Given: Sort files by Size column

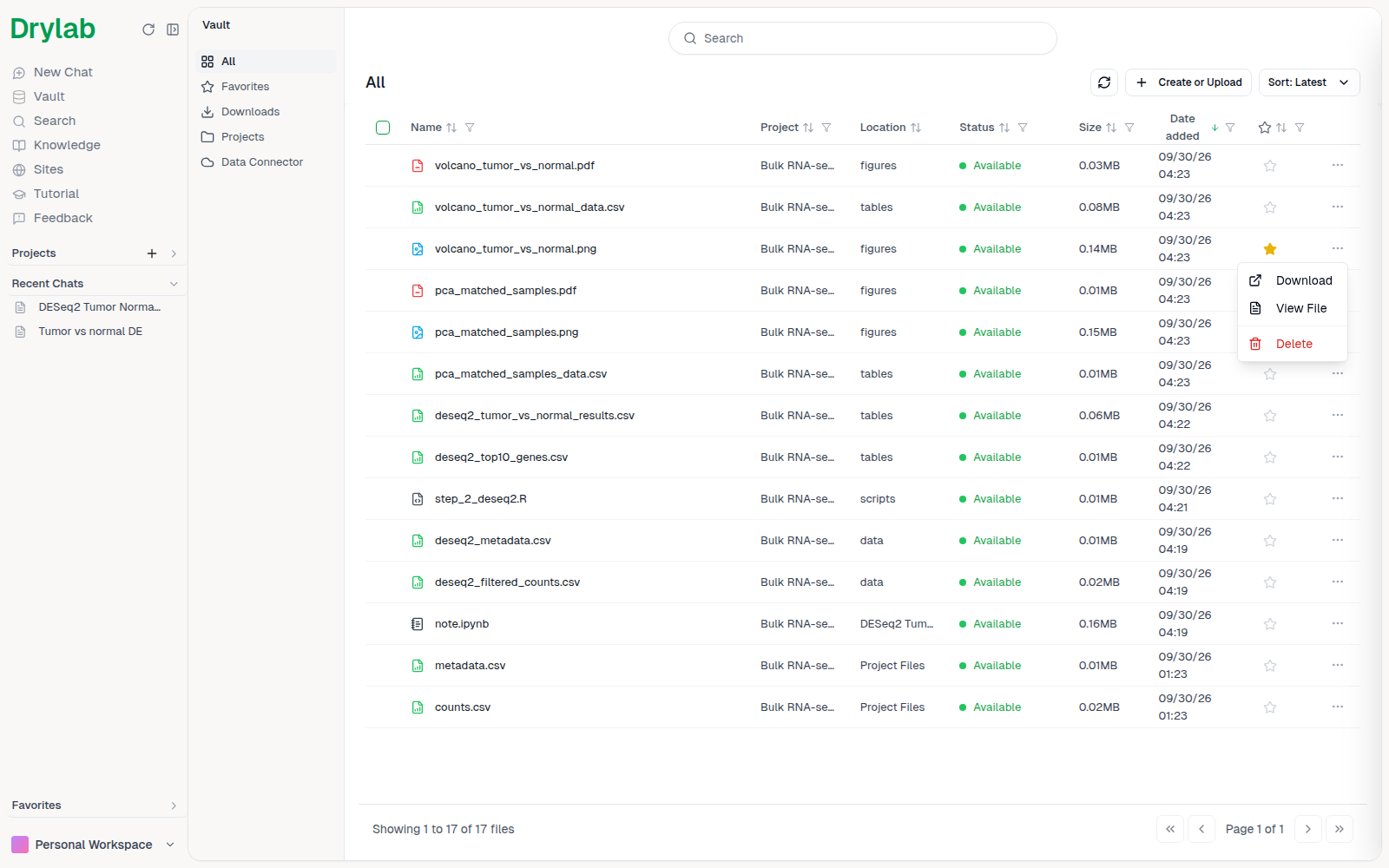Looking at the screenshot, I should tap(1111, 128).
